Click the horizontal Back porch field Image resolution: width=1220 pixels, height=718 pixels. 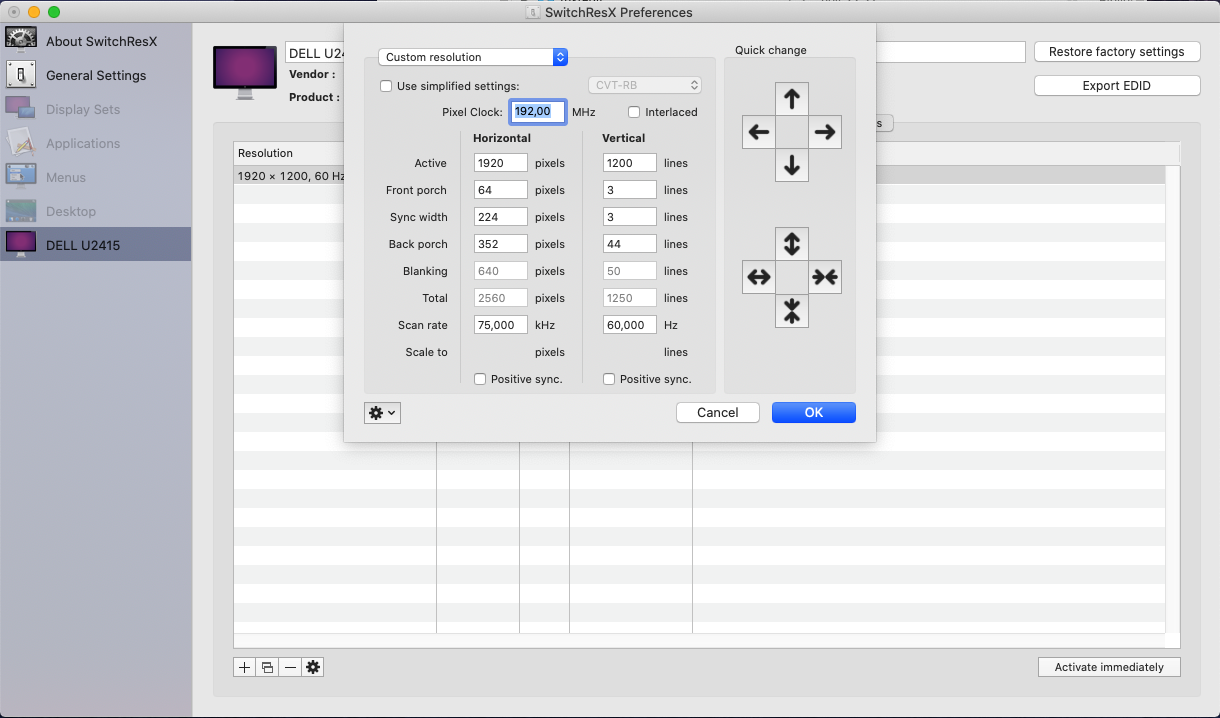(500, 244)
